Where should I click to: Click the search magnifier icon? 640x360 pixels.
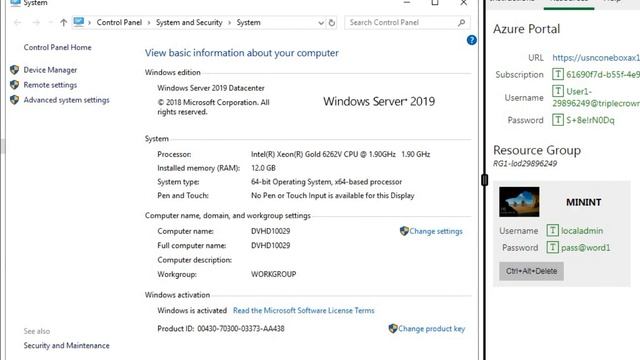[462, 22]
